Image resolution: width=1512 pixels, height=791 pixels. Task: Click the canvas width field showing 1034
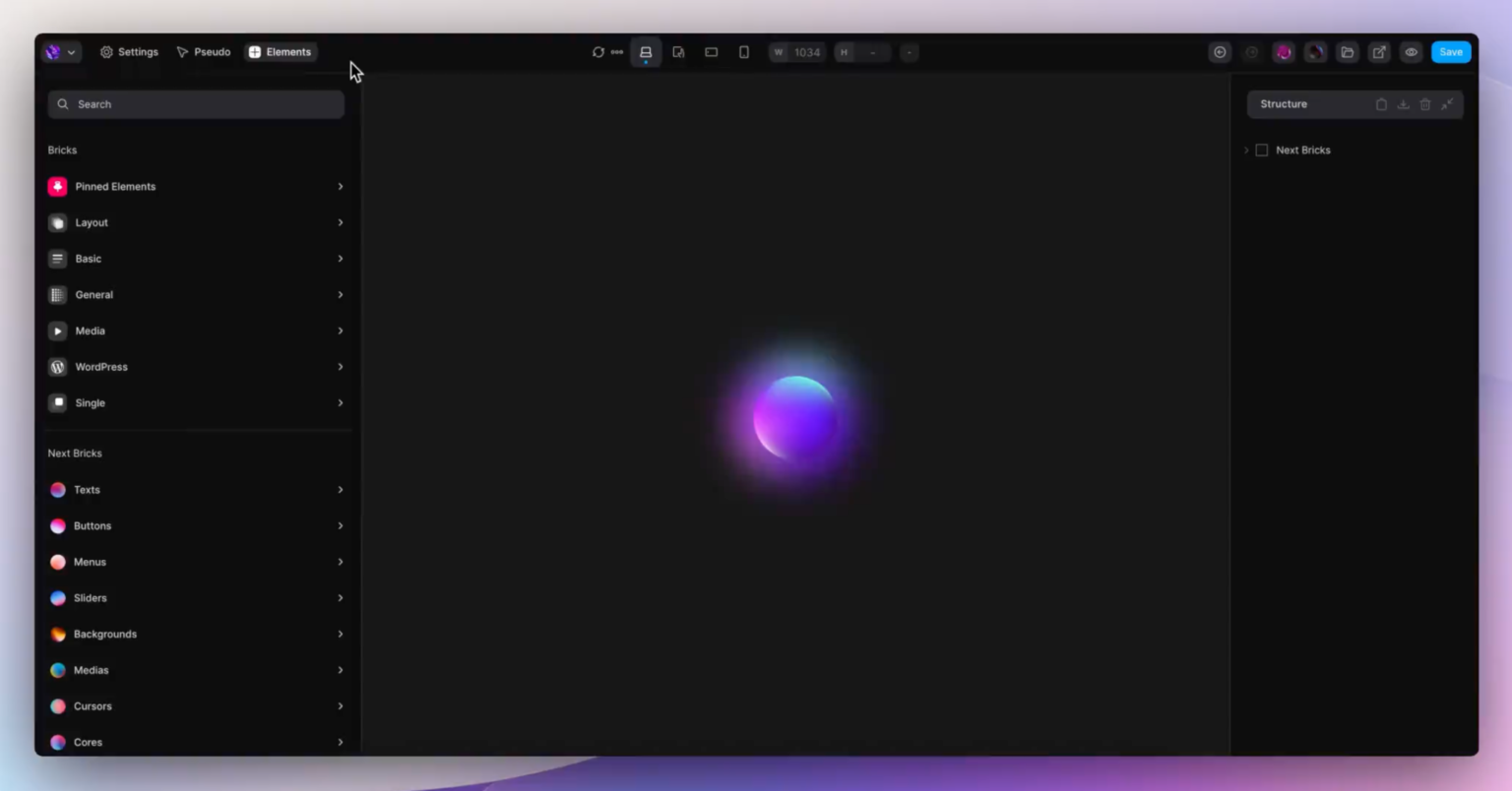coord(796,52)
